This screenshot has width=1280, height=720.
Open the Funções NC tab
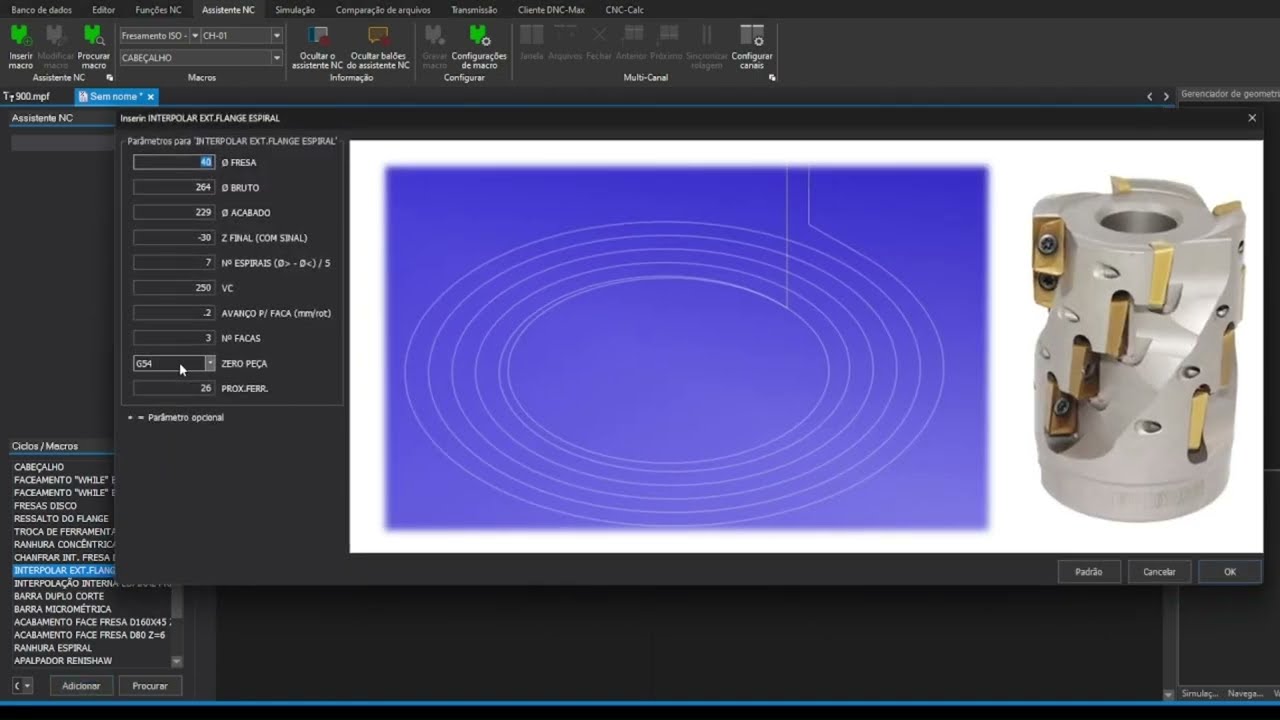(158, 10)
